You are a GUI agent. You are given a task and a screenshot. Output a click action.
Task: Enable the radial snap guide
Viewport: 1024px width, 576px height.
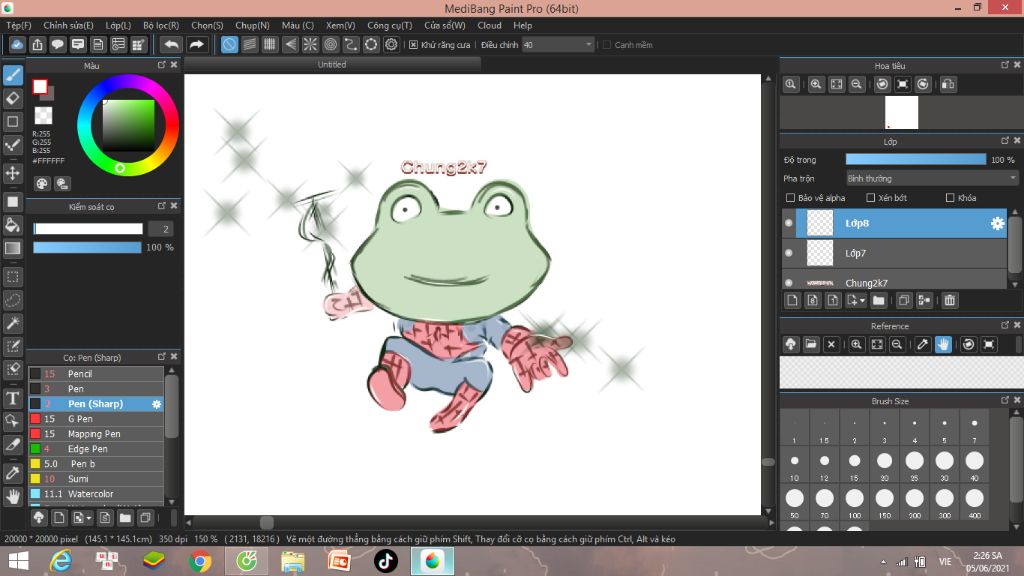click(310, 44)
